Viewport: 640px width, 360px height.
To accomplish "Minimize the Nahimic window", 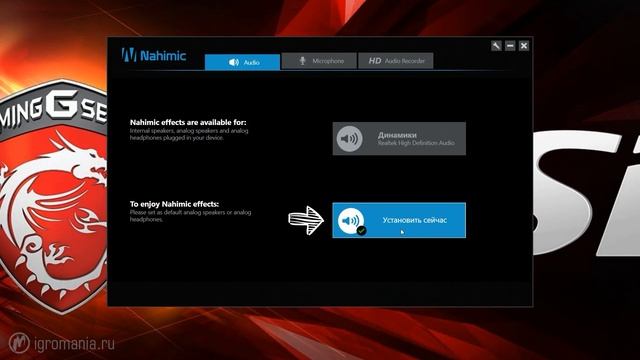I will point(510,46).
